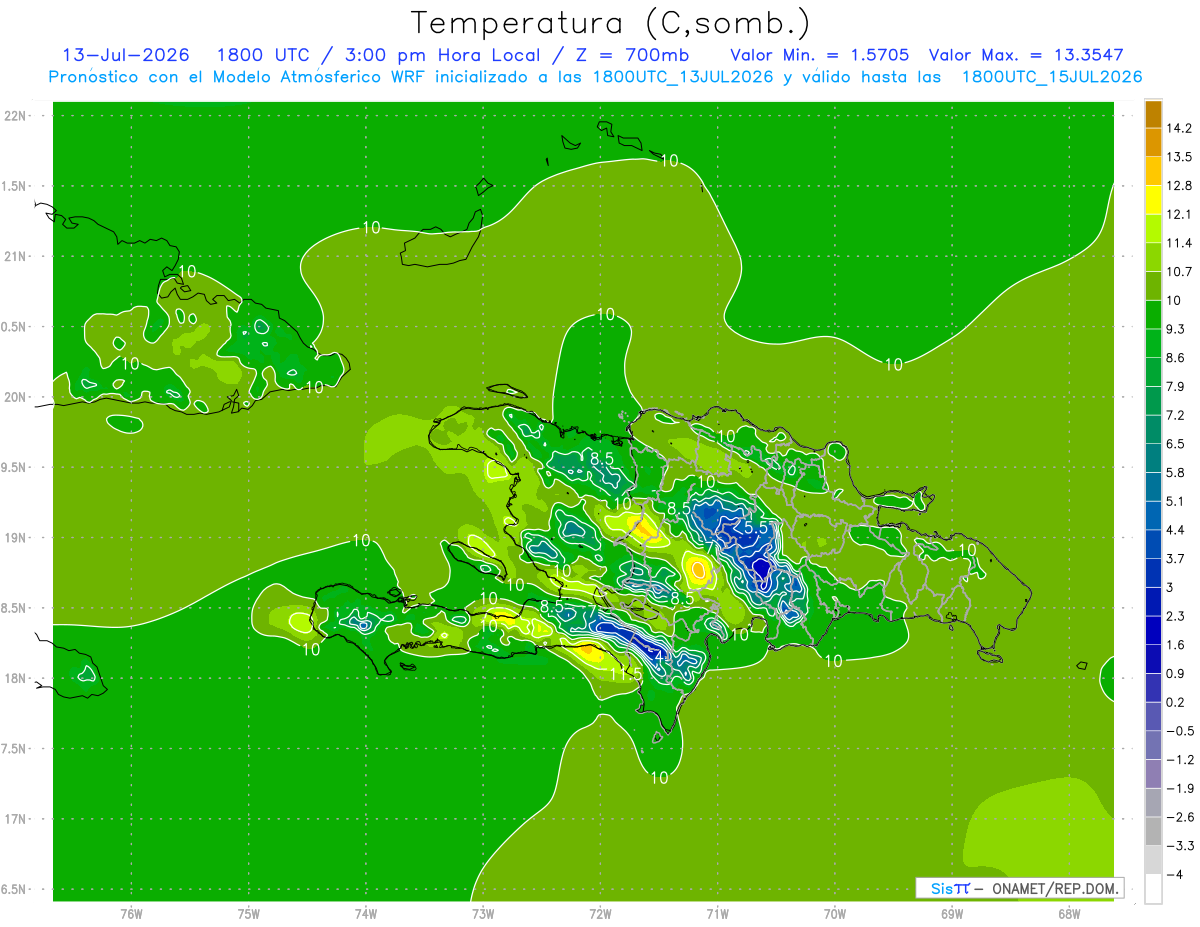This screenshot has width=1200, height=927.
Task: Click the "19N" latitude label
Action: click(x=16, y=538)
